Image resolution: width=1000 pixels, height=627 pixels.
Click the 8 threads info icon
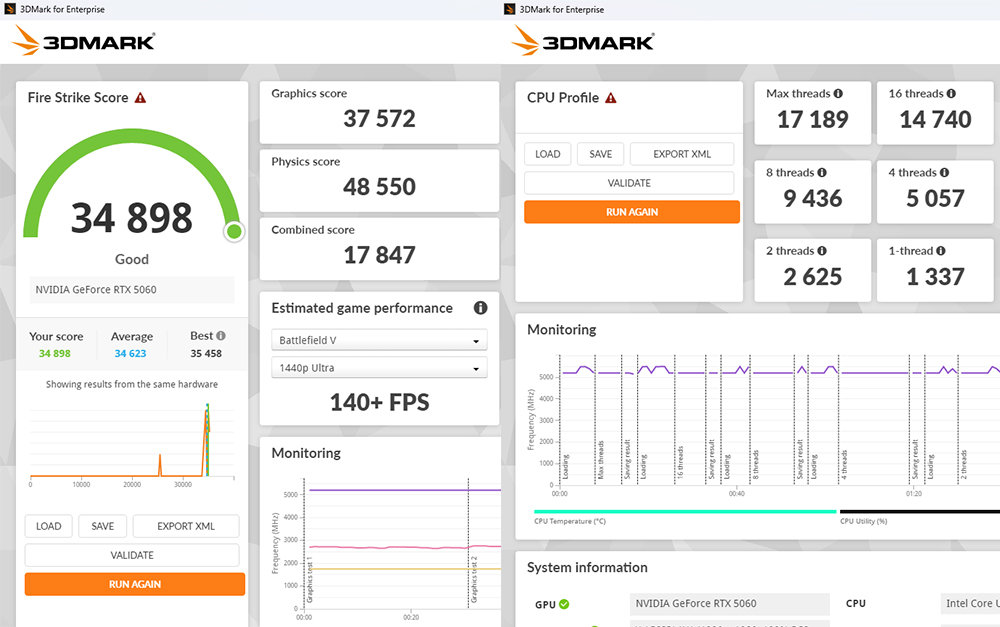click(x=822, y=173)
